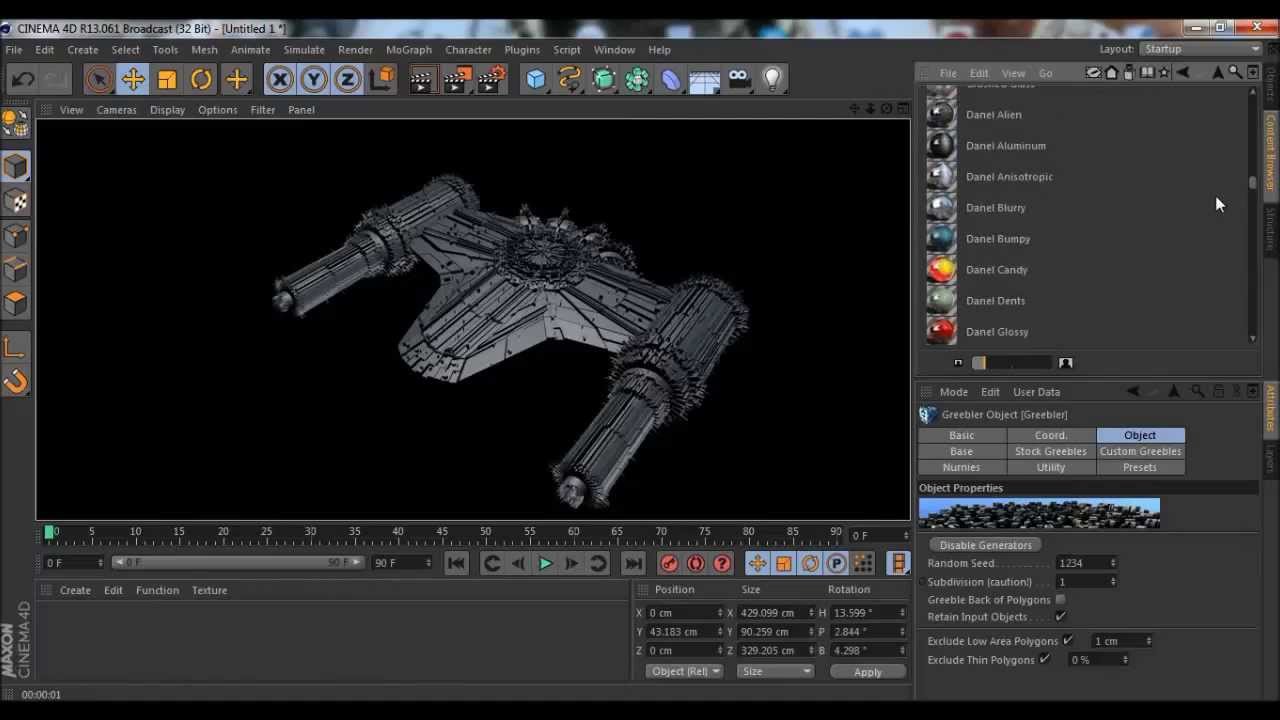Go to start of animation
This screenshot has height=720, width=1280.
(x=456, y=563)
